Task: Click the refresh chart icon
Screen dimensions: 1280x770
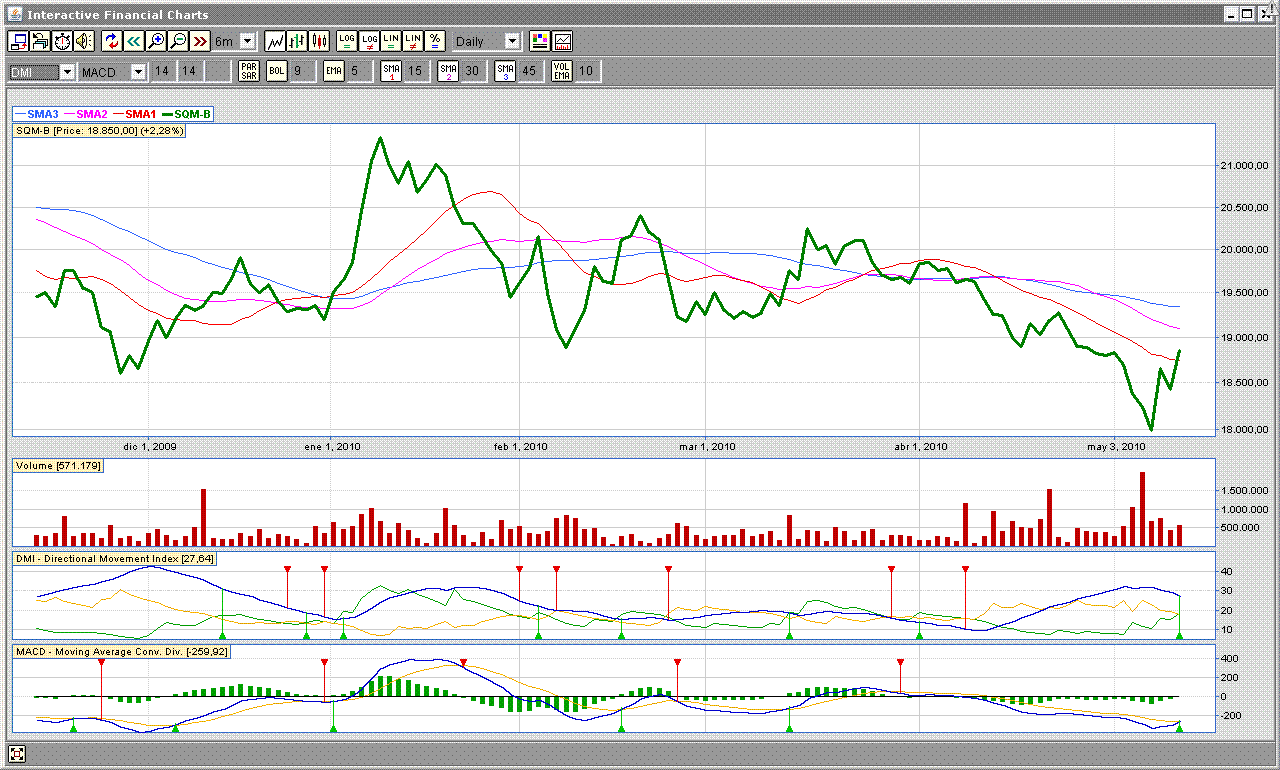Action: click(111, 41)
